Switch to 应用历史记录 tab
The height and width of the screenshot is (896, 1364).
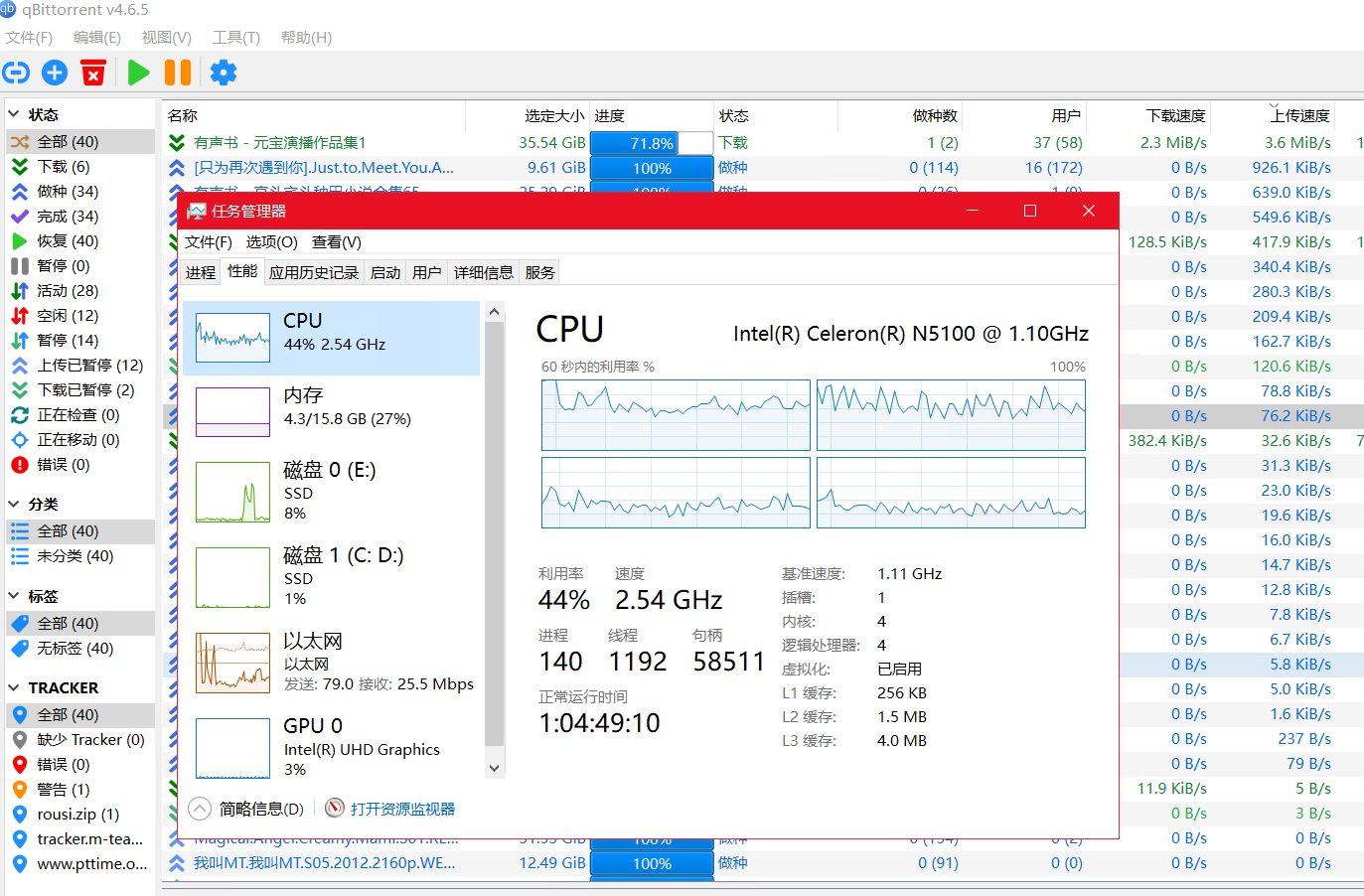313,272
